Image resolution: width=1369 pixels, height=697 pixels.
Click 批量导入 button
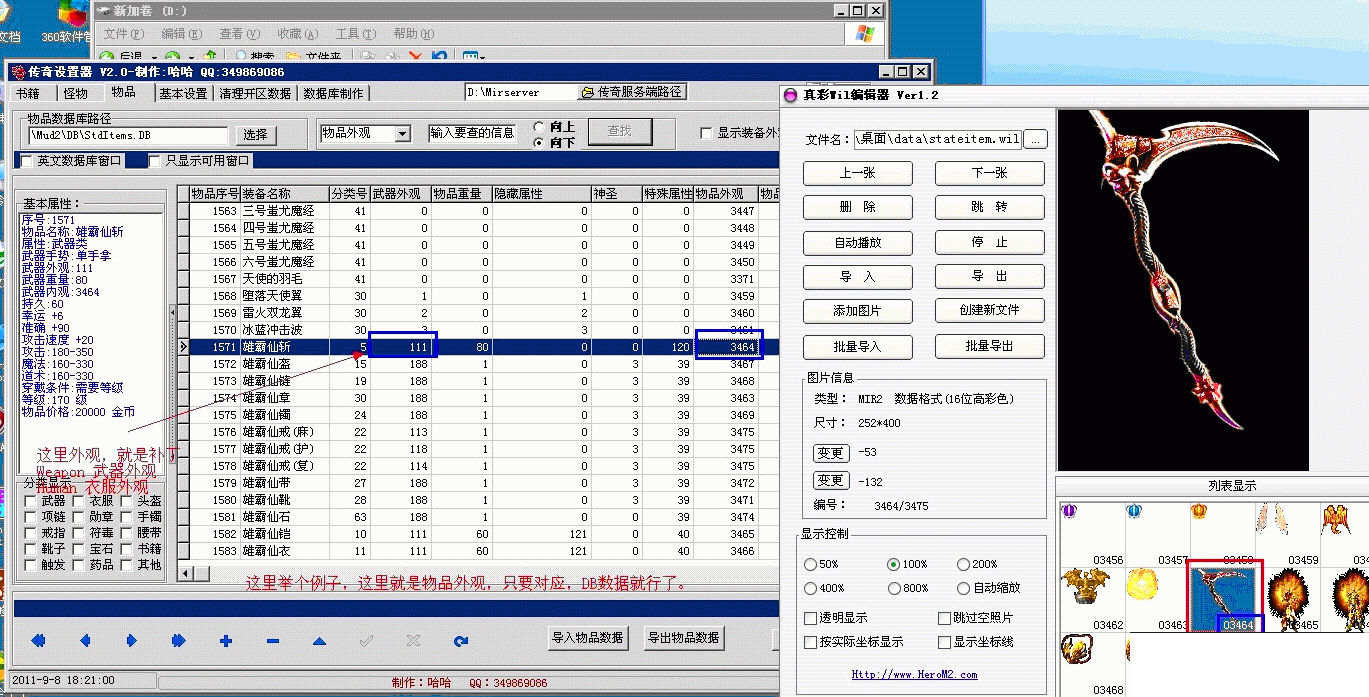[857, 346]
